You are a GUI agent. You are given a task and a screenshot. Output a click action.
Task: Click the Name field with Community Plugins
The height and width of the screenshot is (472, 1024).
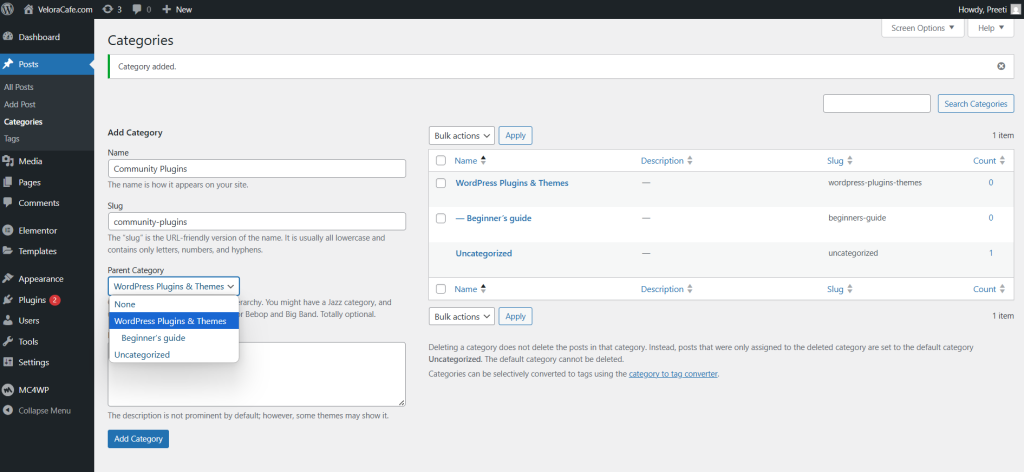[x=257, y=168]
